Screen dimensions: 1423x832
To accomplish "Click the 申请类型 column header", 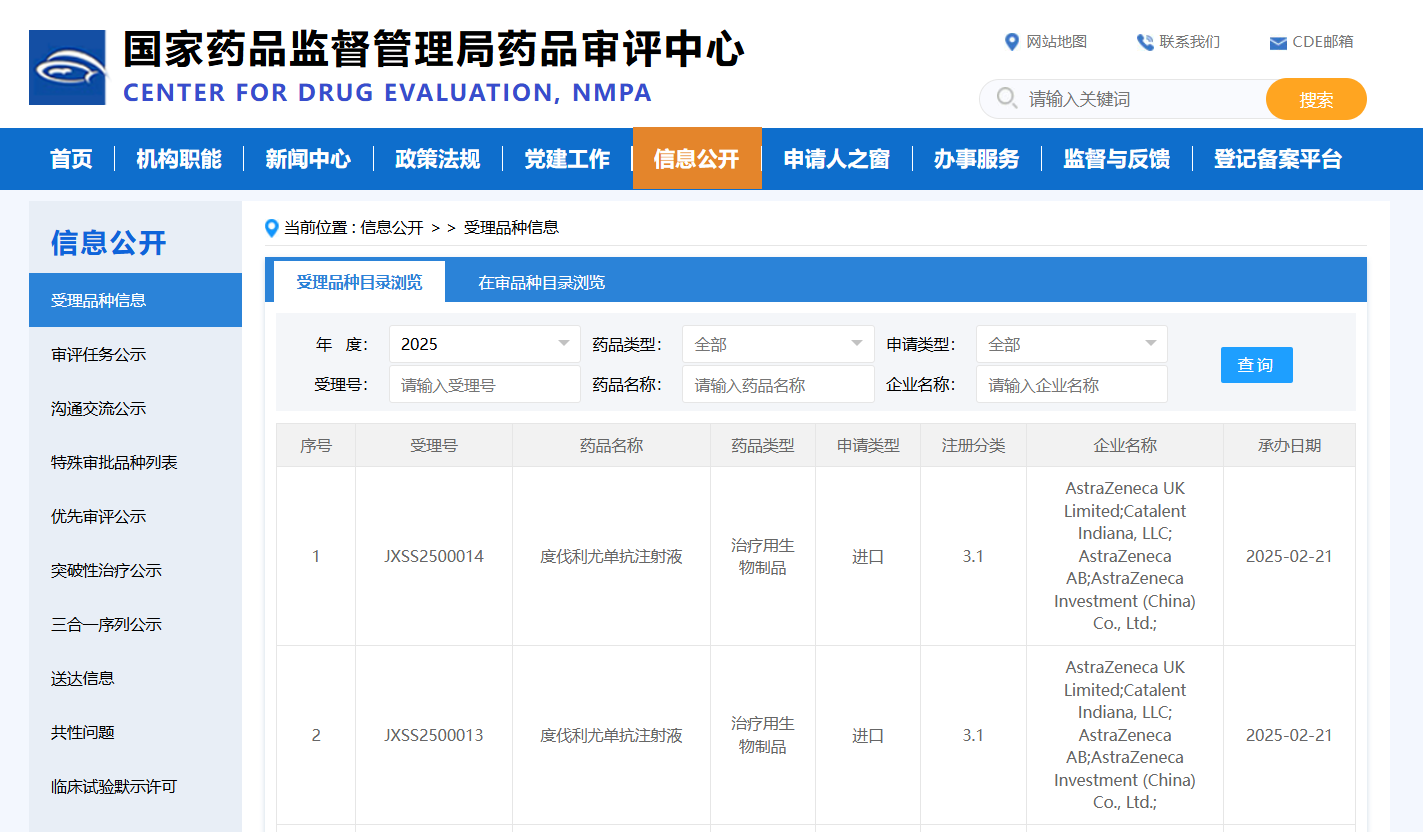I will [x=868, y=445].
